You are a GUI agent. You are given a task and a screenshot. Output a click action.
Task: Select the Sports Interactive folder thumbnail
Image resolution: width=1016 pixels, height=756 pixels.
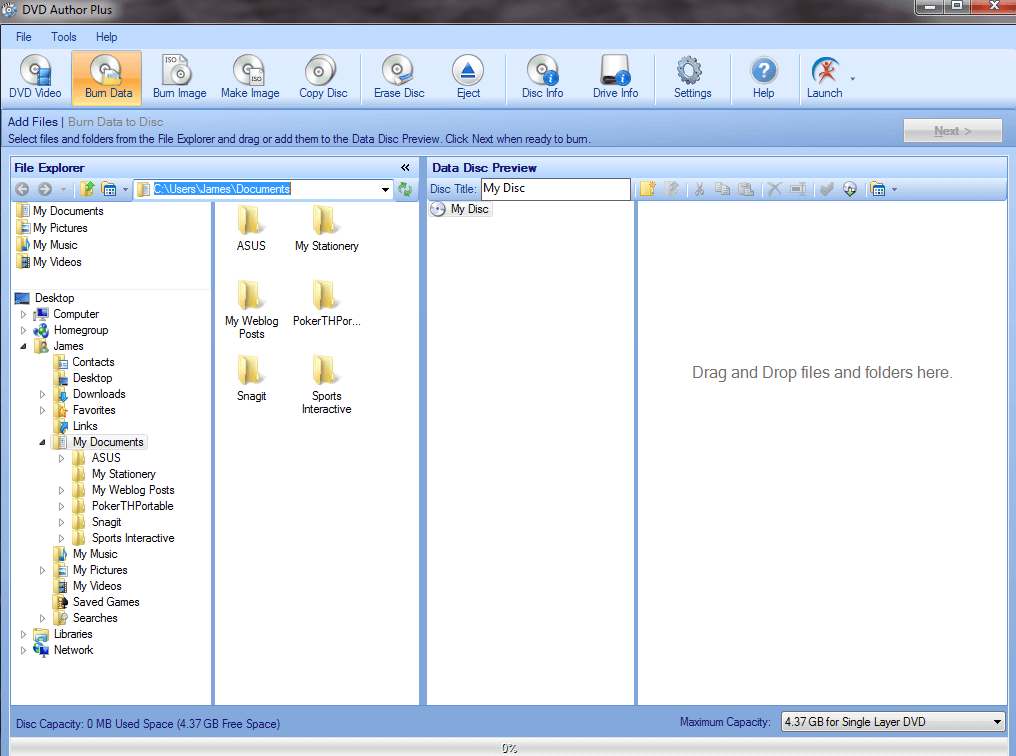click(326, 385)
